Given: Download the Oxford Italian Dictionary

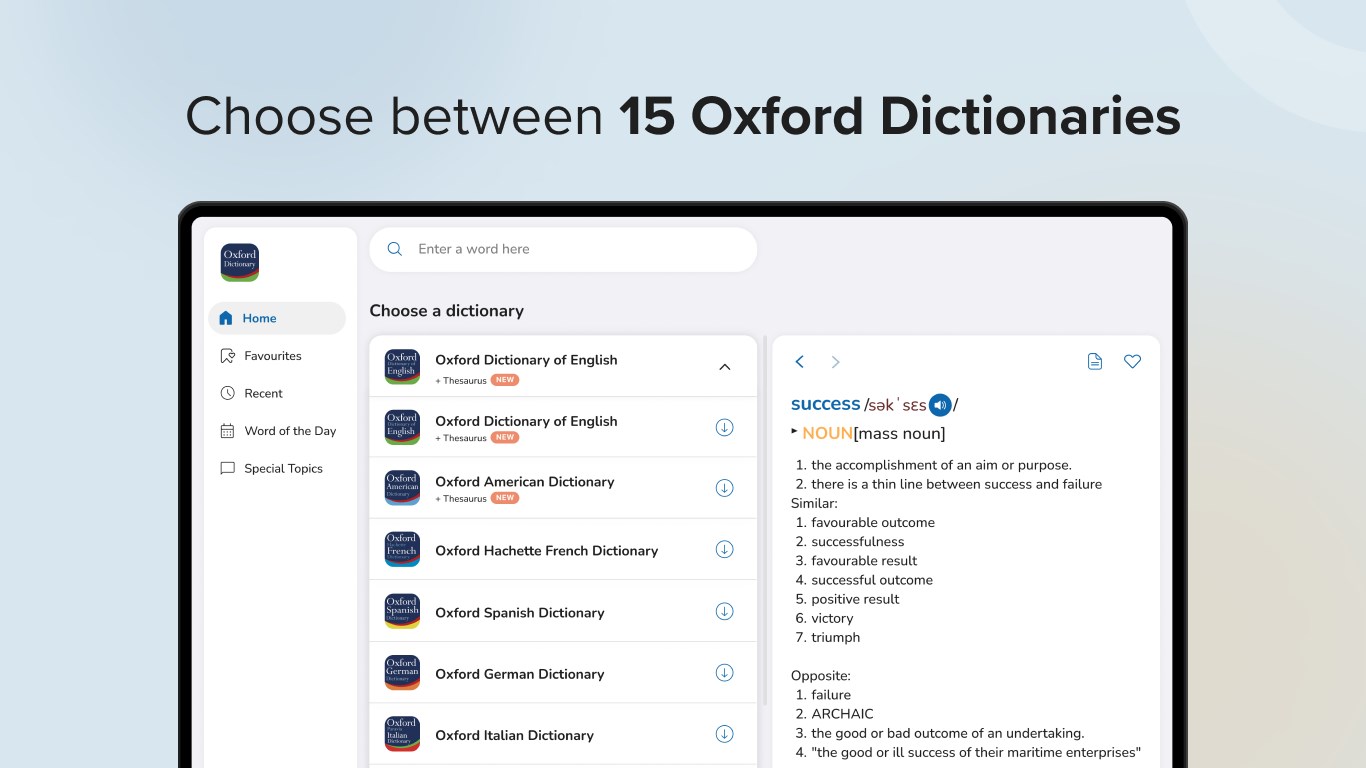Looking at the screenshot, I should pyautogui.click(x=724, y=733).
